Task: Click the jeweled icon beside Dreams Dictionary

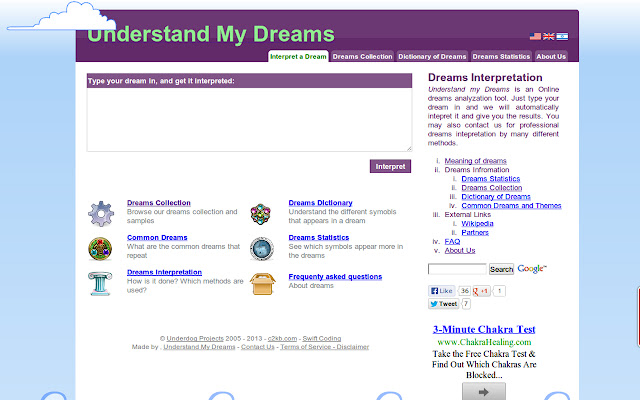Action: 261,214
